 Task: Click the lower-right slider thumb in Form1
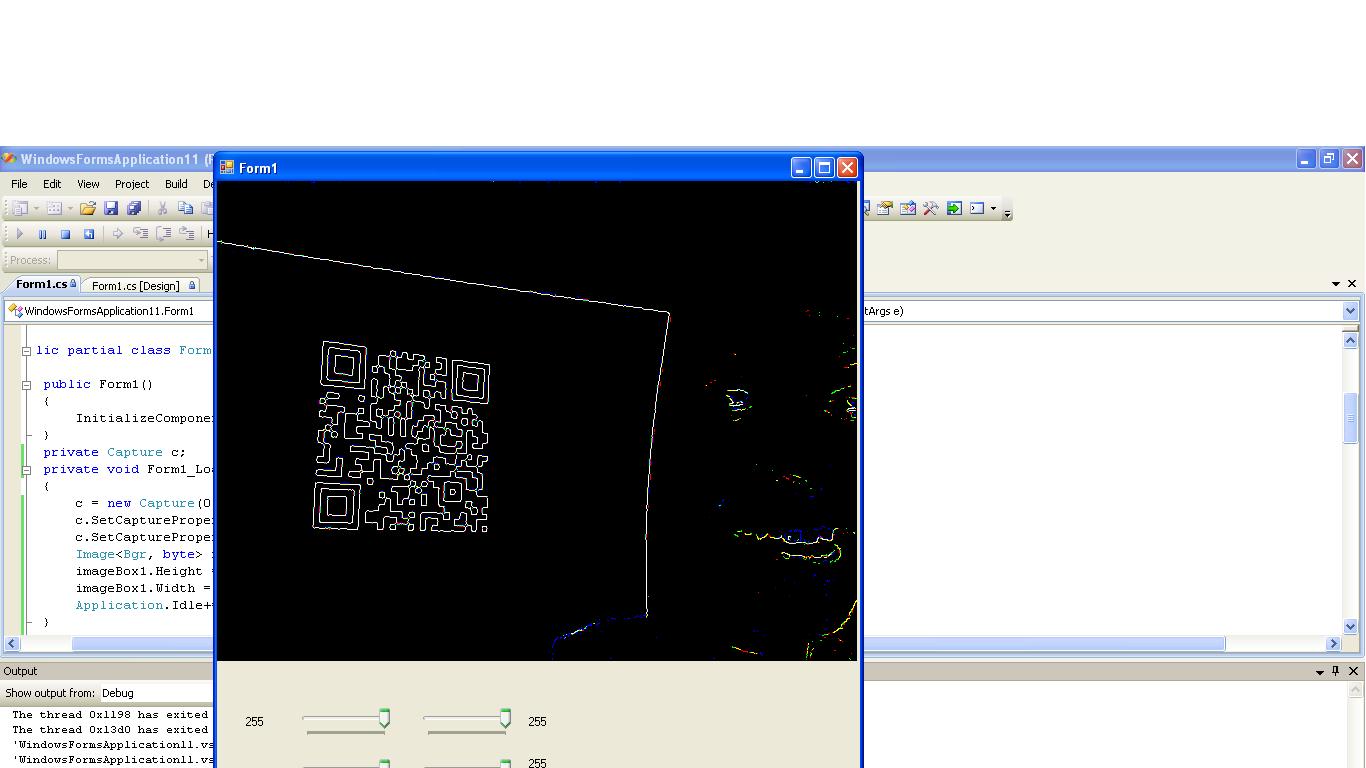[505, 763]
